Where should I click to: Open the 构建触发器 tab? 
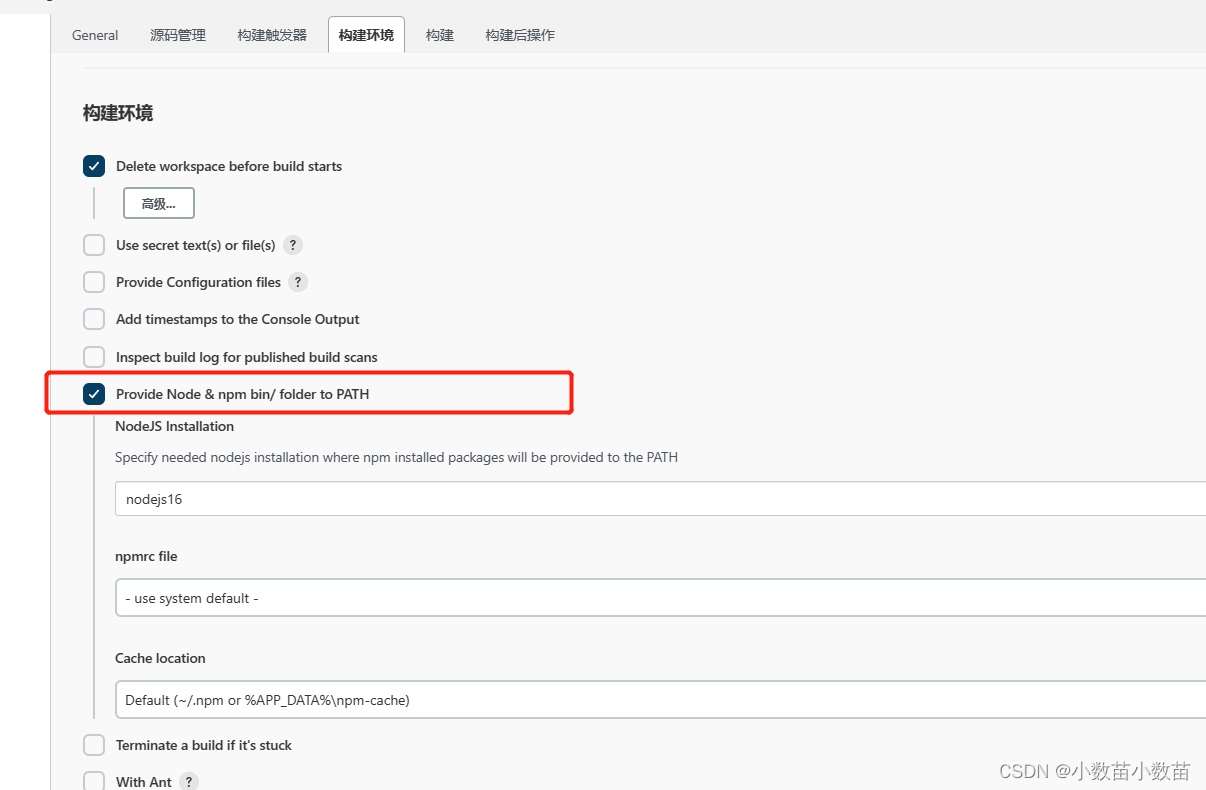271,35
